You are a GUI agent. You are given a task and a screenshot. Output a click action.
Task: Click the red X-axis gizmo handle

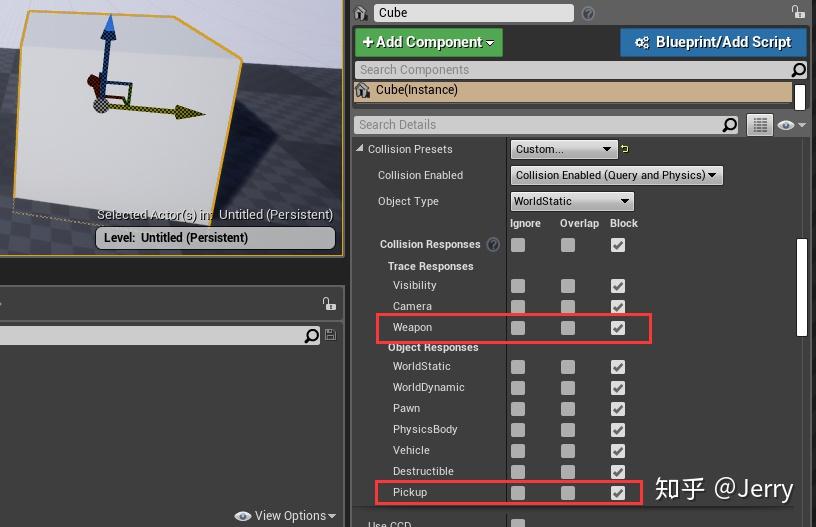coord(94,83)
